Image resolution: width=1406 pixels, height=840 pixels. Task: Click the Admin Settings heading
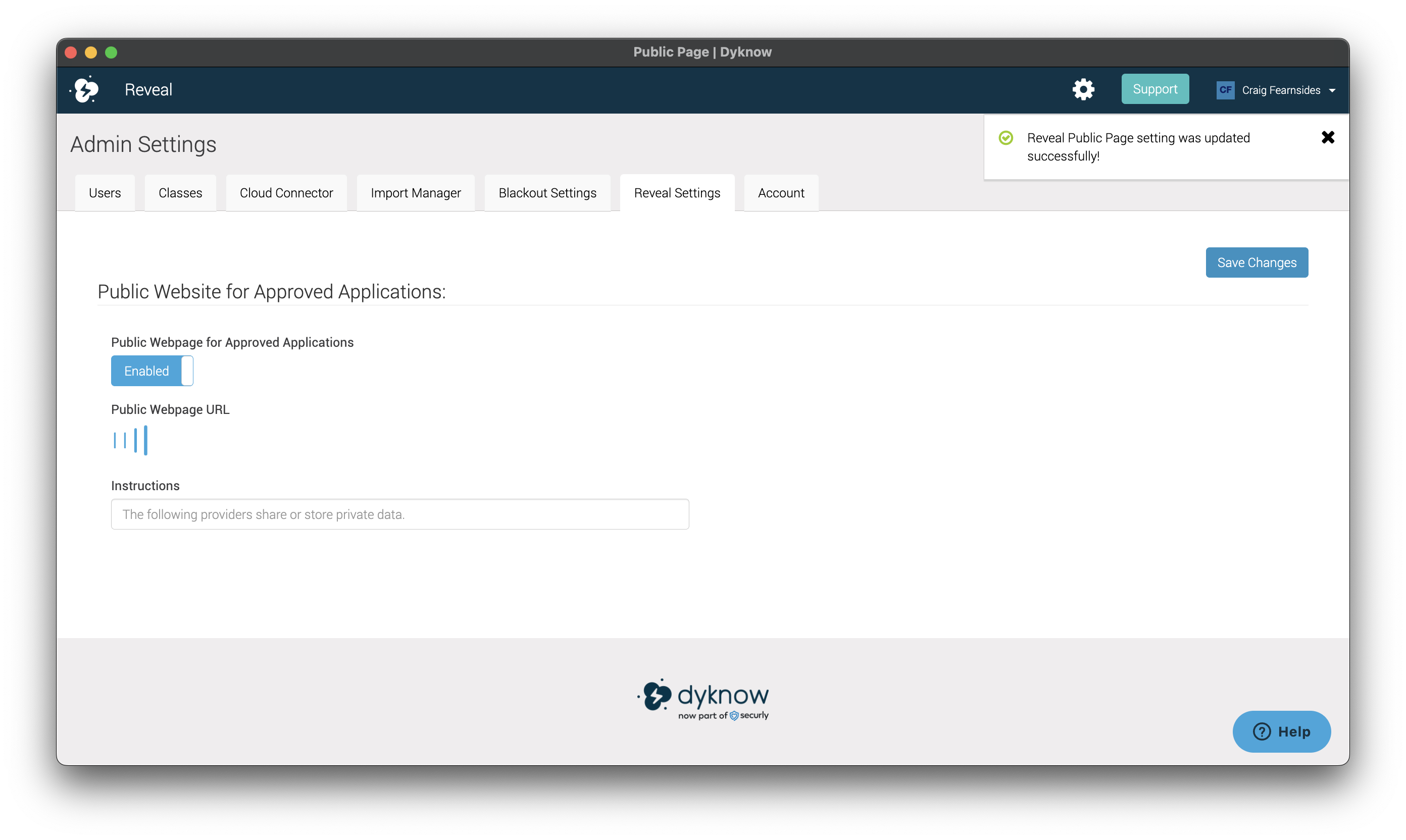[x=143, y=144]
